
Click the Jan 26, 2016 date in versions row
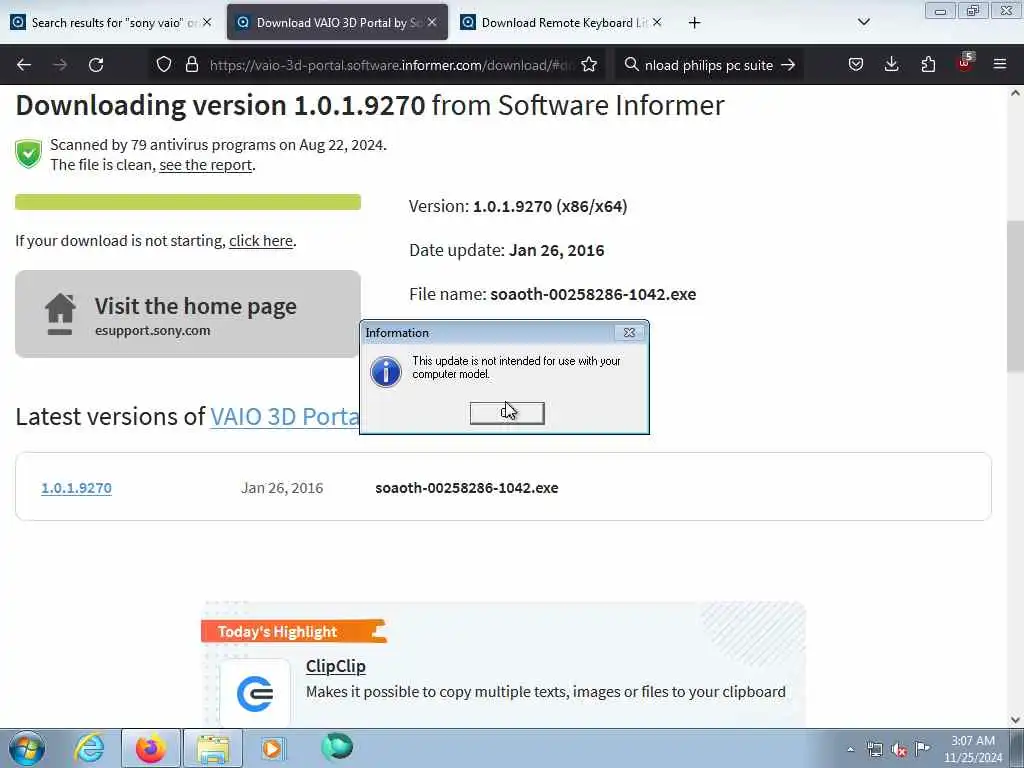click(282, 488)
